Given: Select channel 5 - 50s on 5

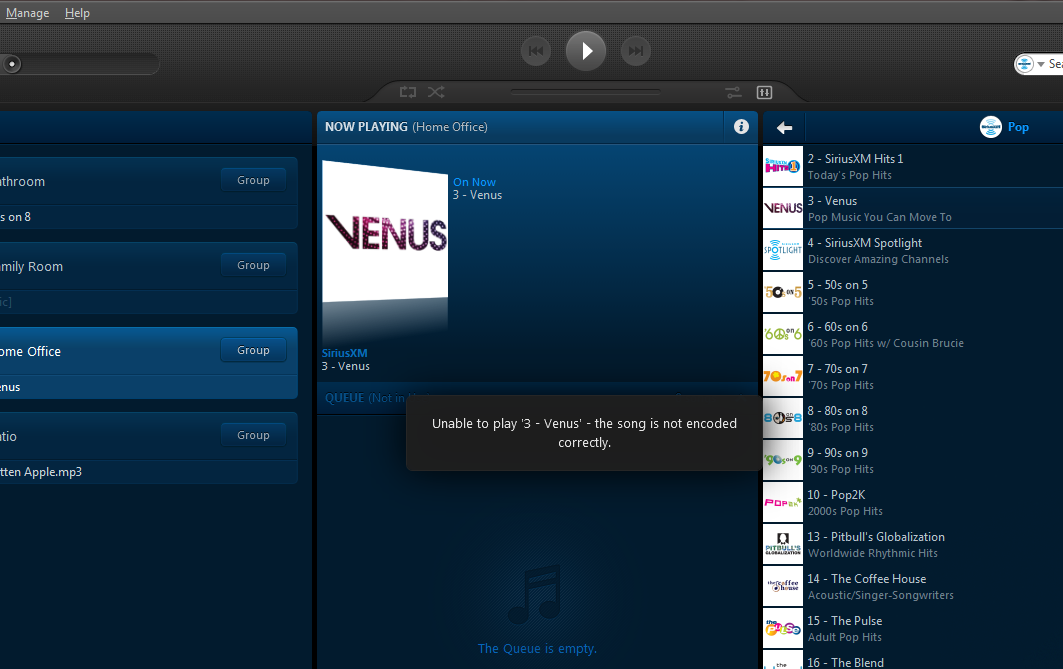Looking at the screenshot, I should [912, 292].
